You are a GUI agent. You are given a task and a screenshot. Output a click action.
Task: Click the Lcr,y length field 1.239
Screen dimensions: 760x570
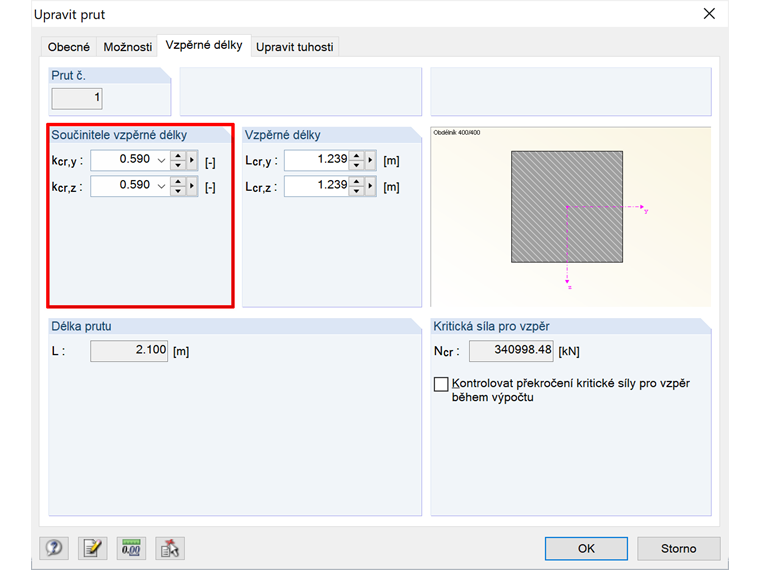point(317,160)
